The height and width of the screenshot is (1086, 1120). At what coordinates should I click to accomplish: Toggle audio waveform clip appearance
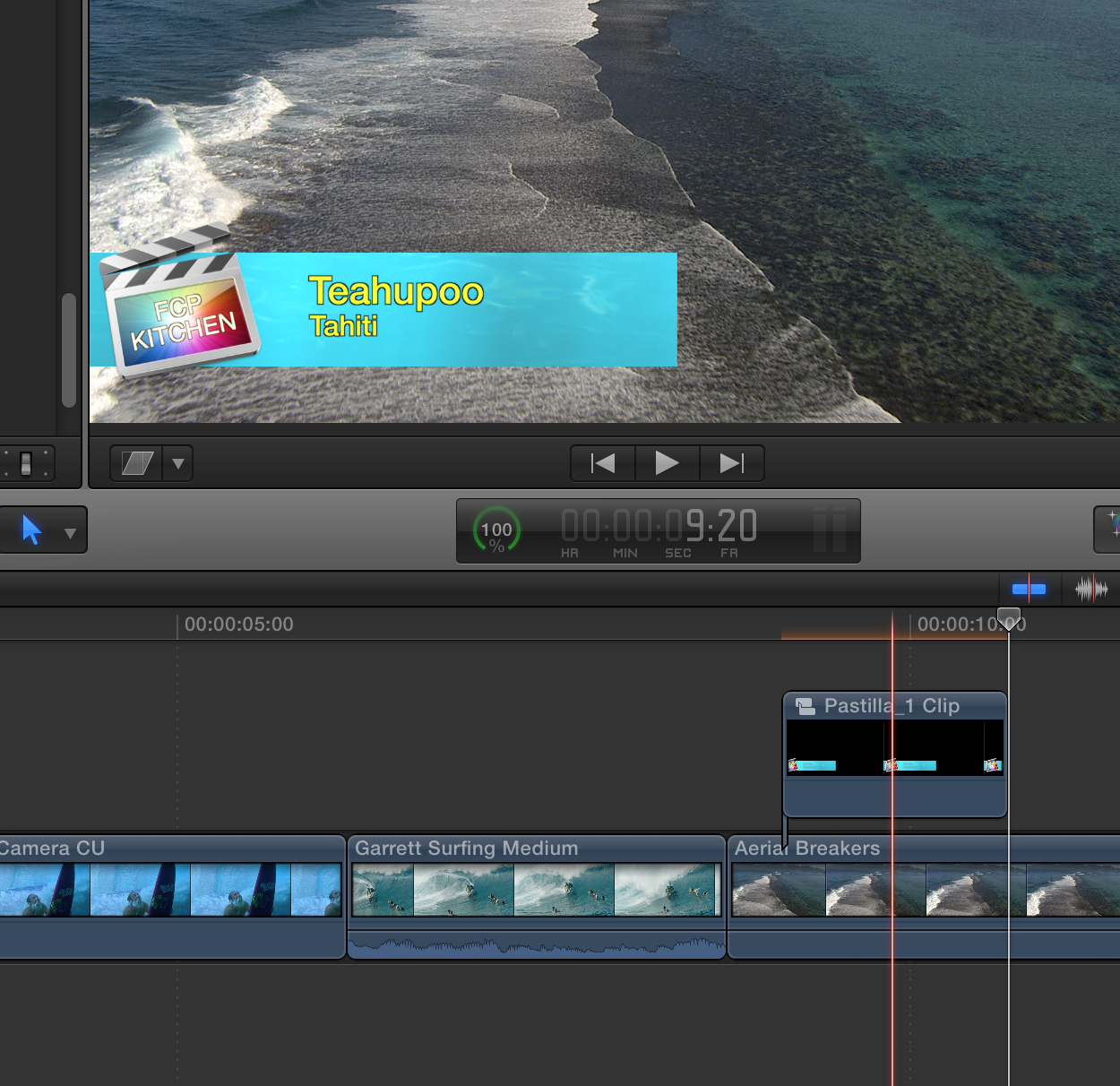[x=1092, y=589]
